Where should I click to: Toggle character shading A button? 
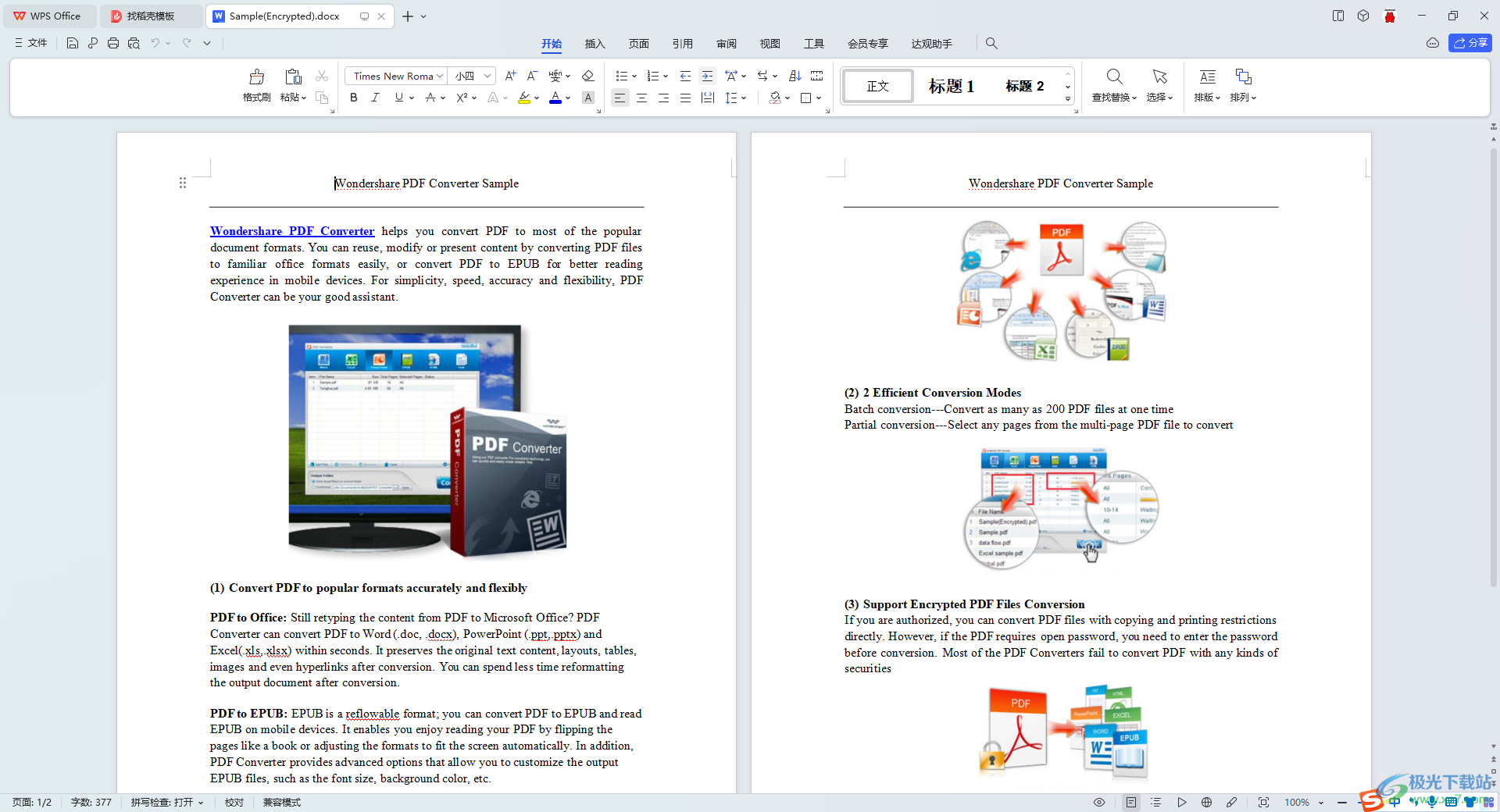point(588,98)
